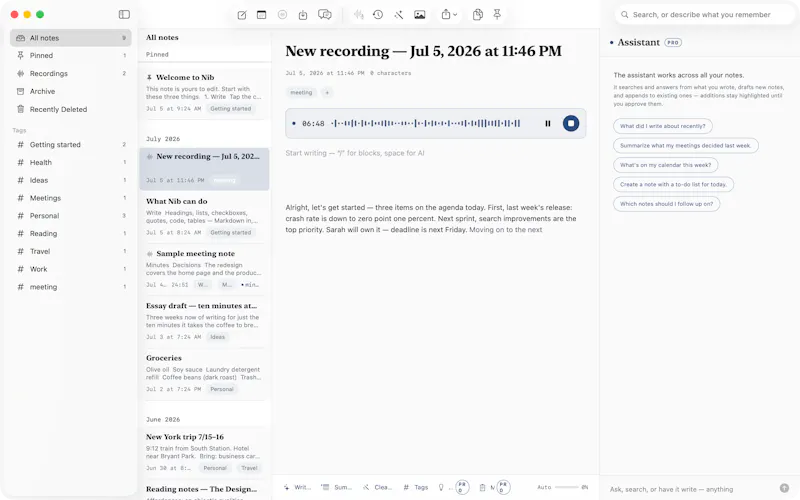Open the Groceries note

pyautogui.click(x=204, y=373)
